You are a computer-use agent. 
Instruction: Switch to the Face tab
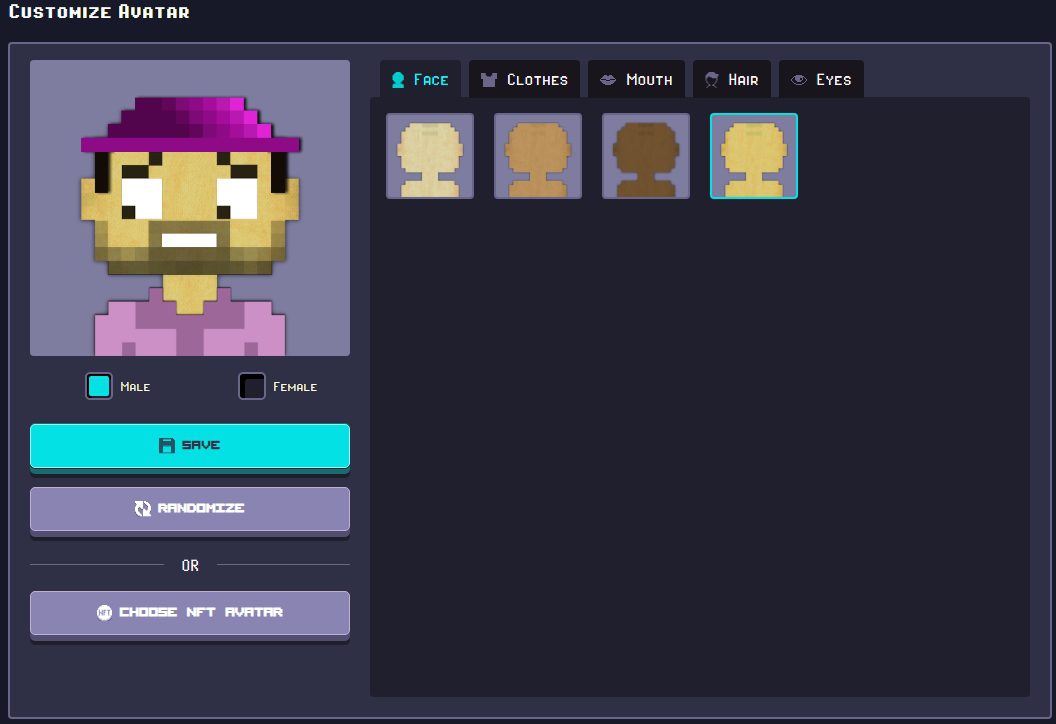(x=420, y=79)
